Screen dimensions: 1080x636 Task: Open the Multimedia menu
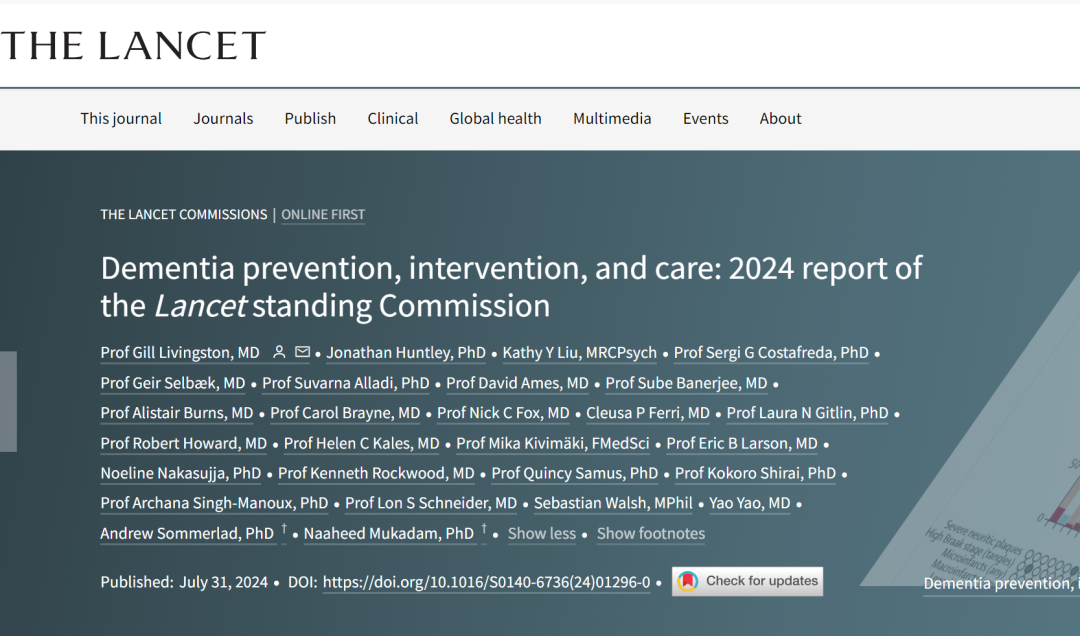click(612, 119)
